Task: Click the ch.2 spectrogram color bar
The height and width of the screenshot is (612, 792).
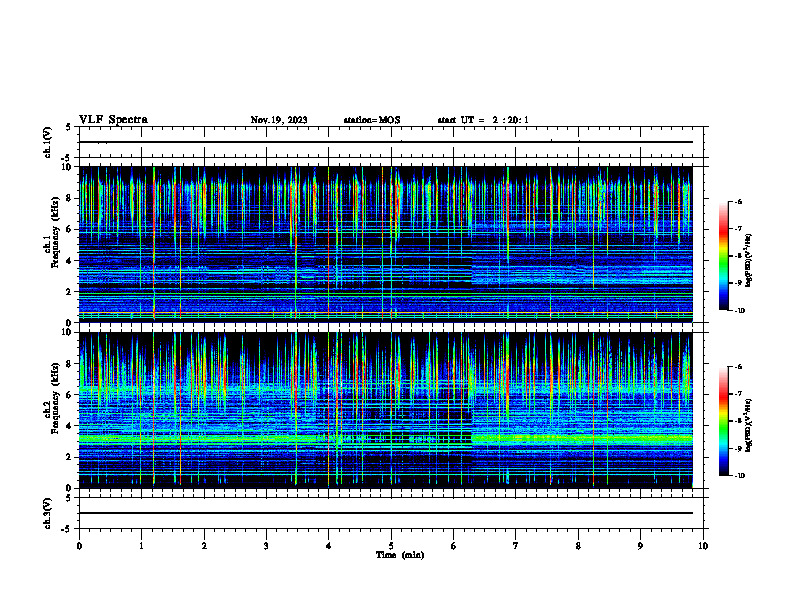Action: pos(724,421)
